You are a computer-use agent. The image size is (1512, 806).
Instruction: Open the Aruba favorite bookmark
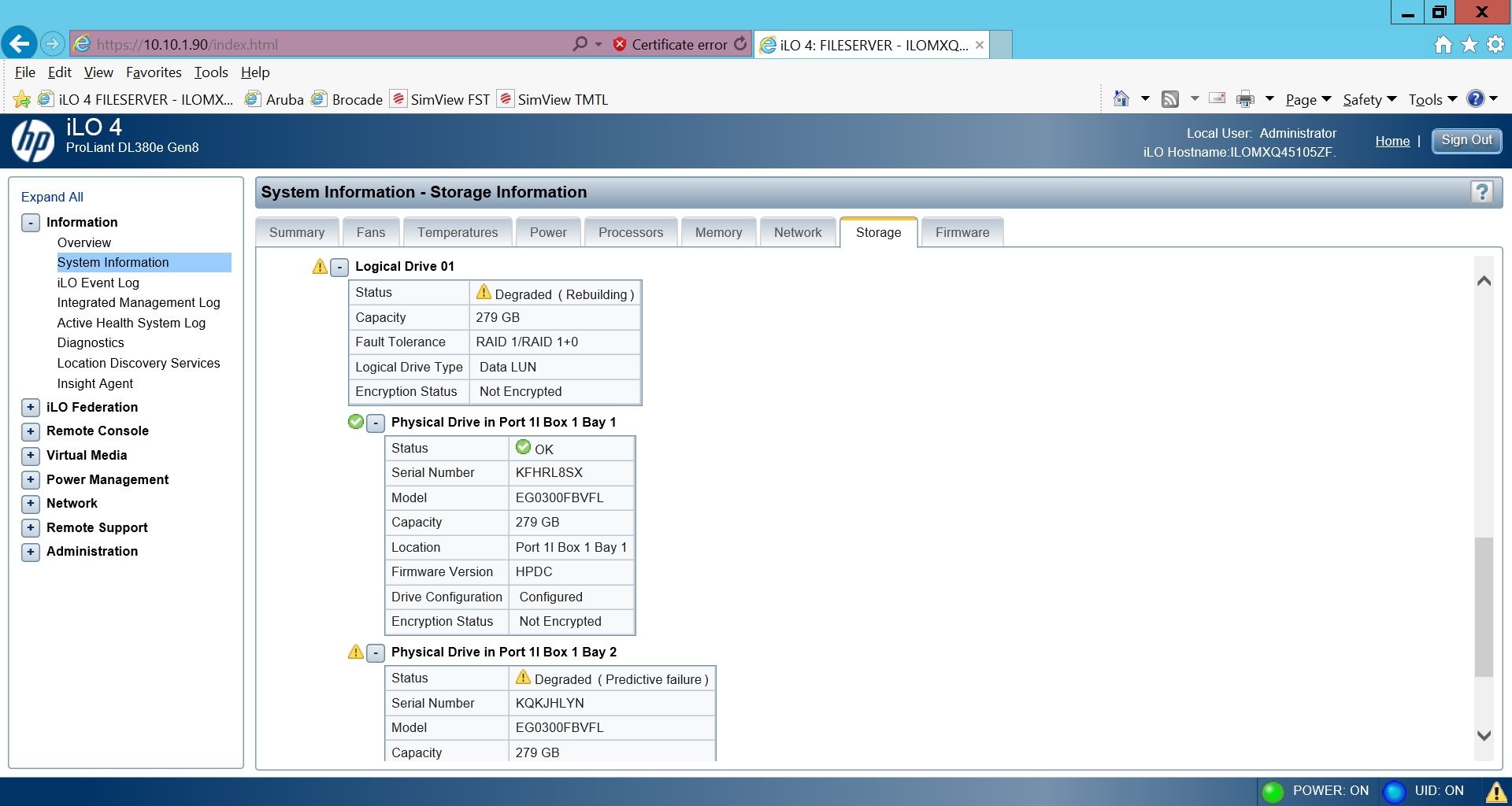tap(274, 99)
